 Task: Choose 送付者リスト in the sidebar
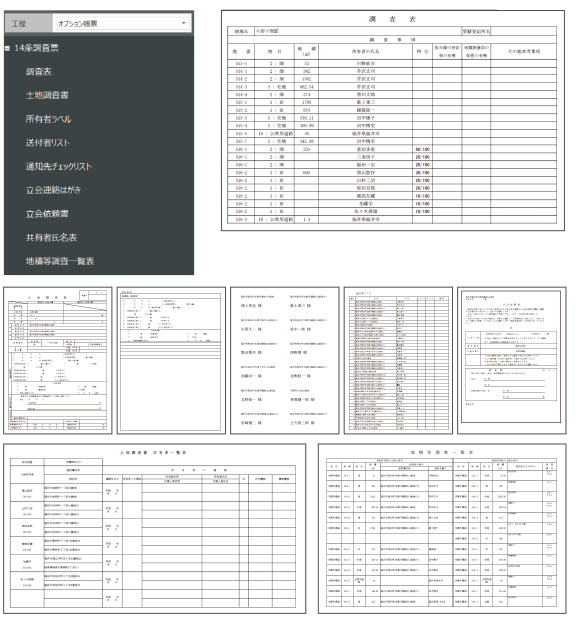48,142
